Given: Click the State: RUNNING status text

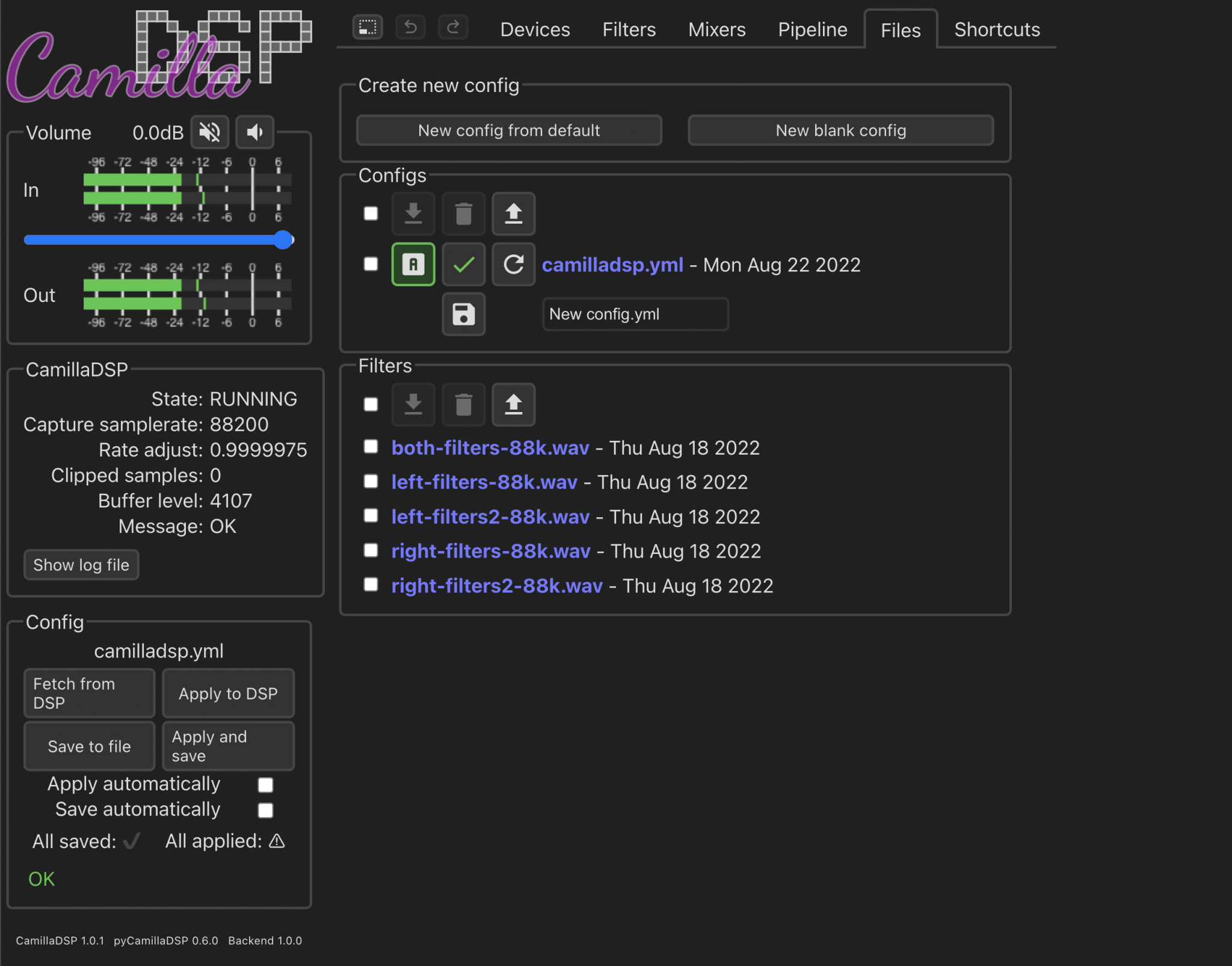Looking at the screenshot, I should coord(224,399).
